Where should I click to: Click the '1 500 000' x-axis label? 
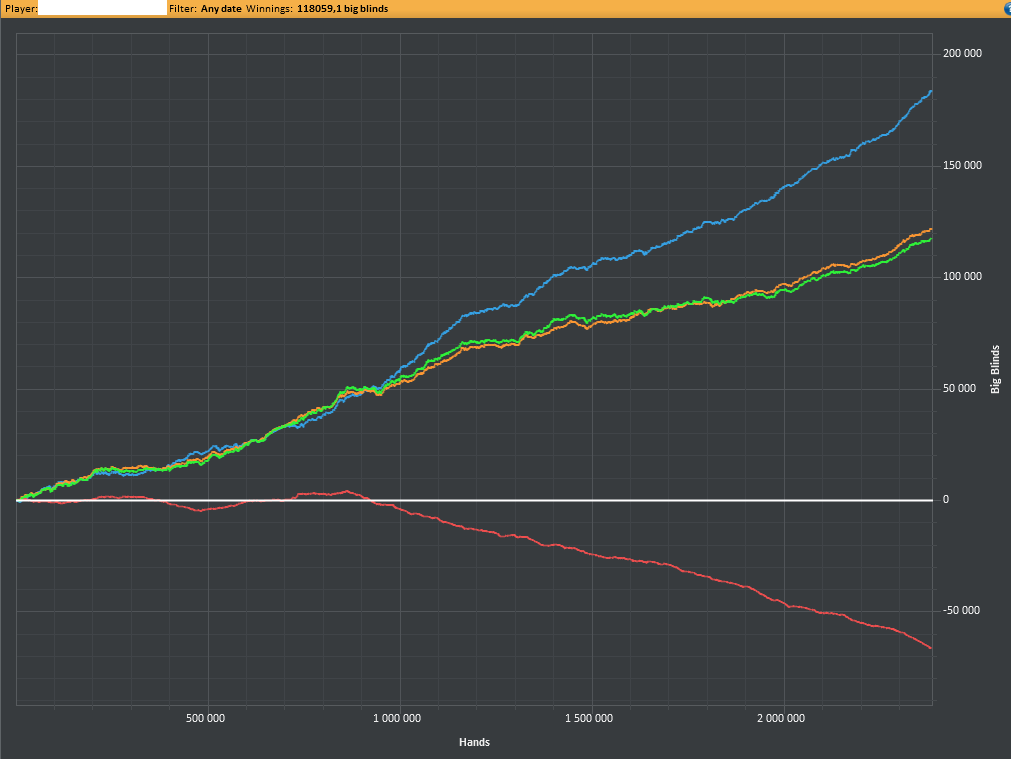point(589,718)
